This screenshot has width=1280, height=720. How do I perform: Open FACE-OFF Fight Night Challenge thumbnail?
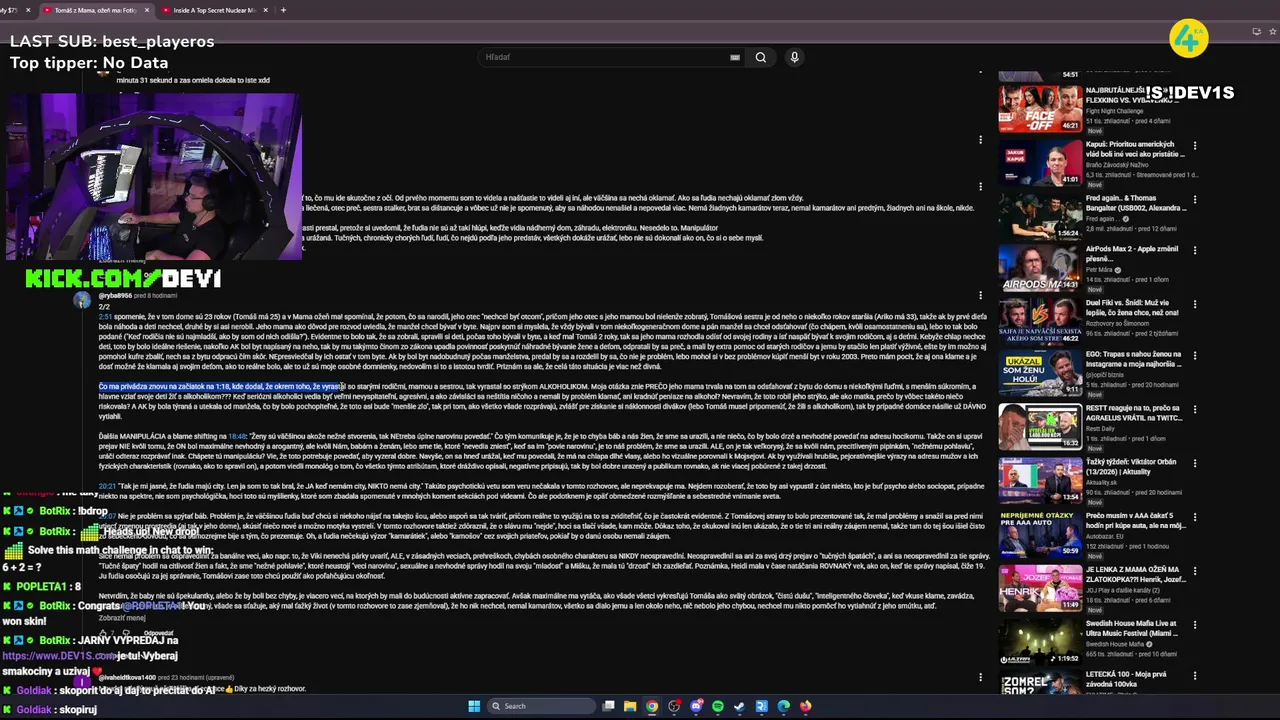pyautogui.click(x=1040, y=108)
